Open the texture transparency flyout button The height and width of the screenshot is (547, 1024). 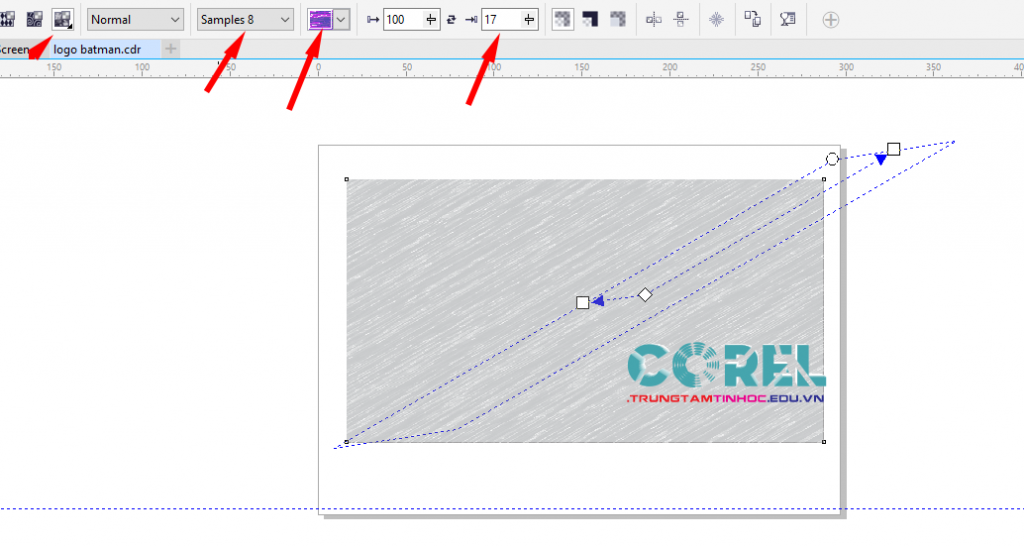coord(63,20)
